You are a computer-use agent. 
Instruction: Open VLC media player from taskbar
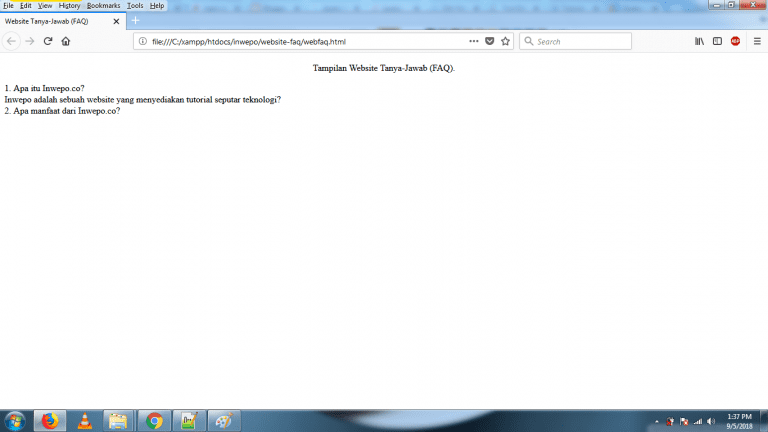[84, 420]
